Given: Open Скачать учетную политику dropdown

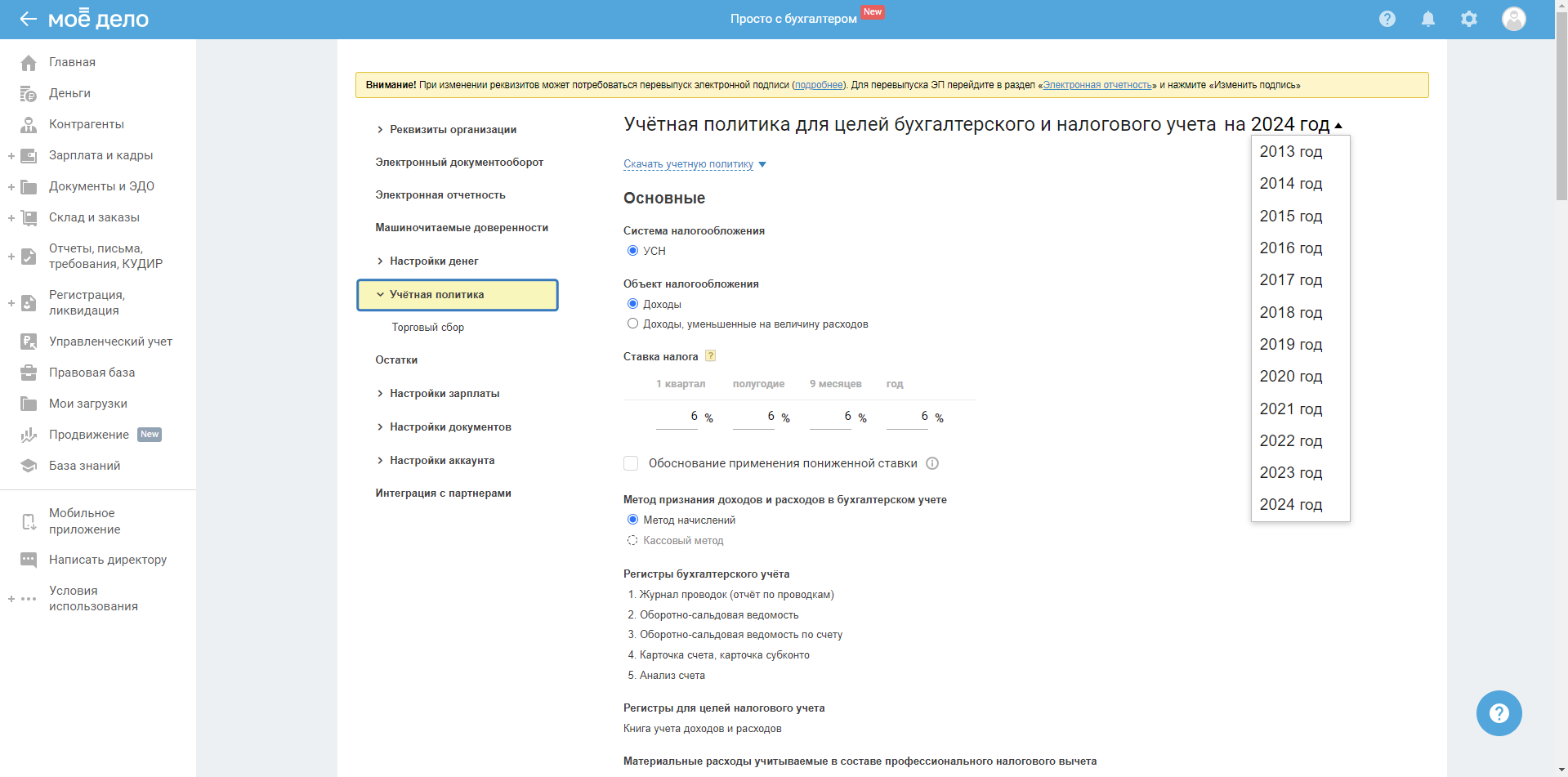Looking at the screenshot, I should pos(695,164).
